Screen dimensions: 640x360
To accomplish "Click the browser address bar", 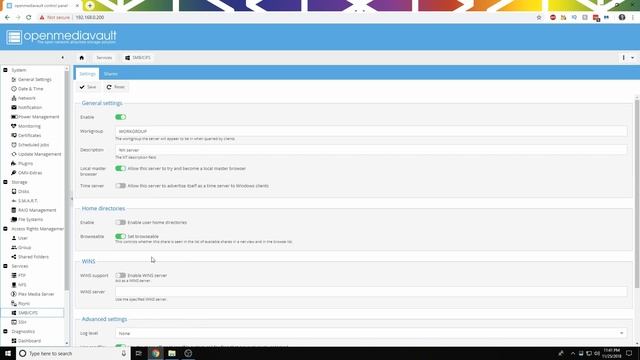I will coord(286,18).
